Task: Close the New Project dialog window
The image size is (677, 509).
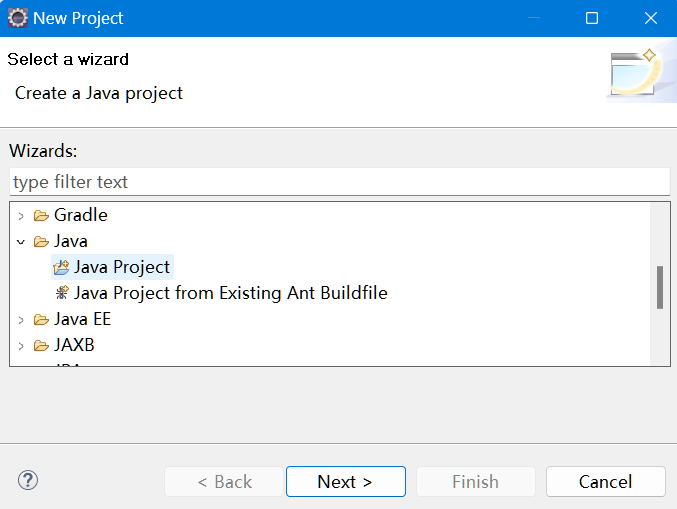Action: click(x=651, y=18)
